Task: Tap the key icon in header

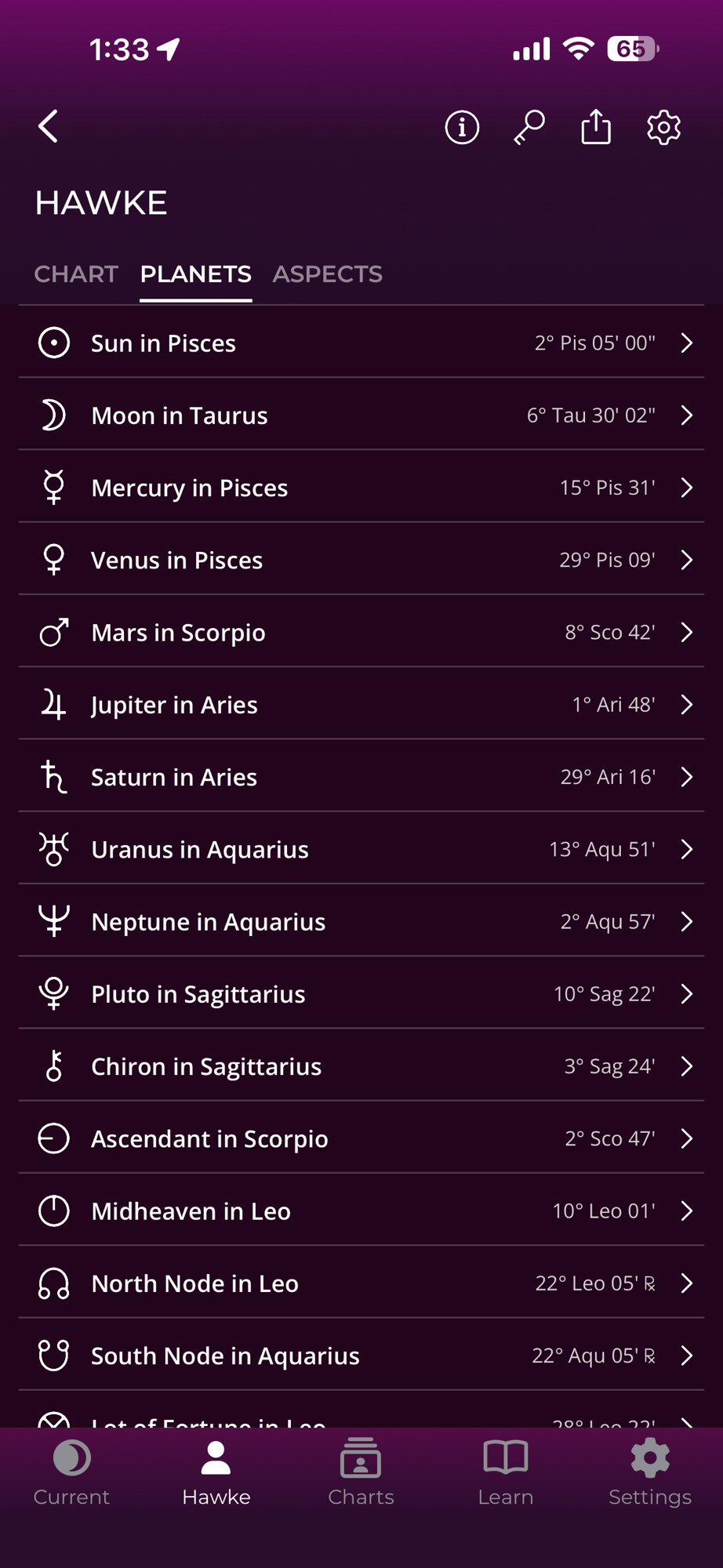Action: click(x=529, y=127)
